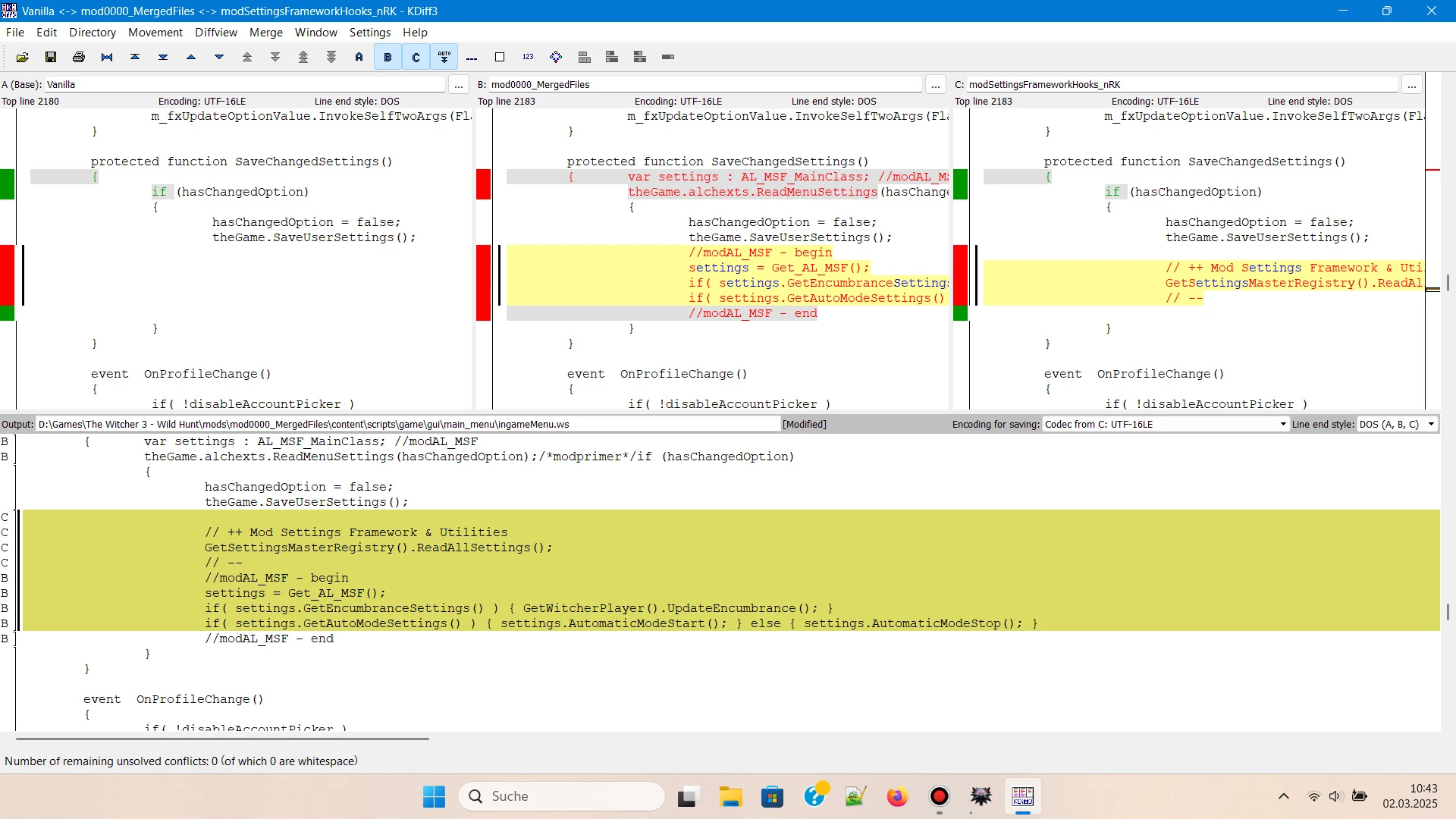Open the Merge menu

(x=265, y=32)
